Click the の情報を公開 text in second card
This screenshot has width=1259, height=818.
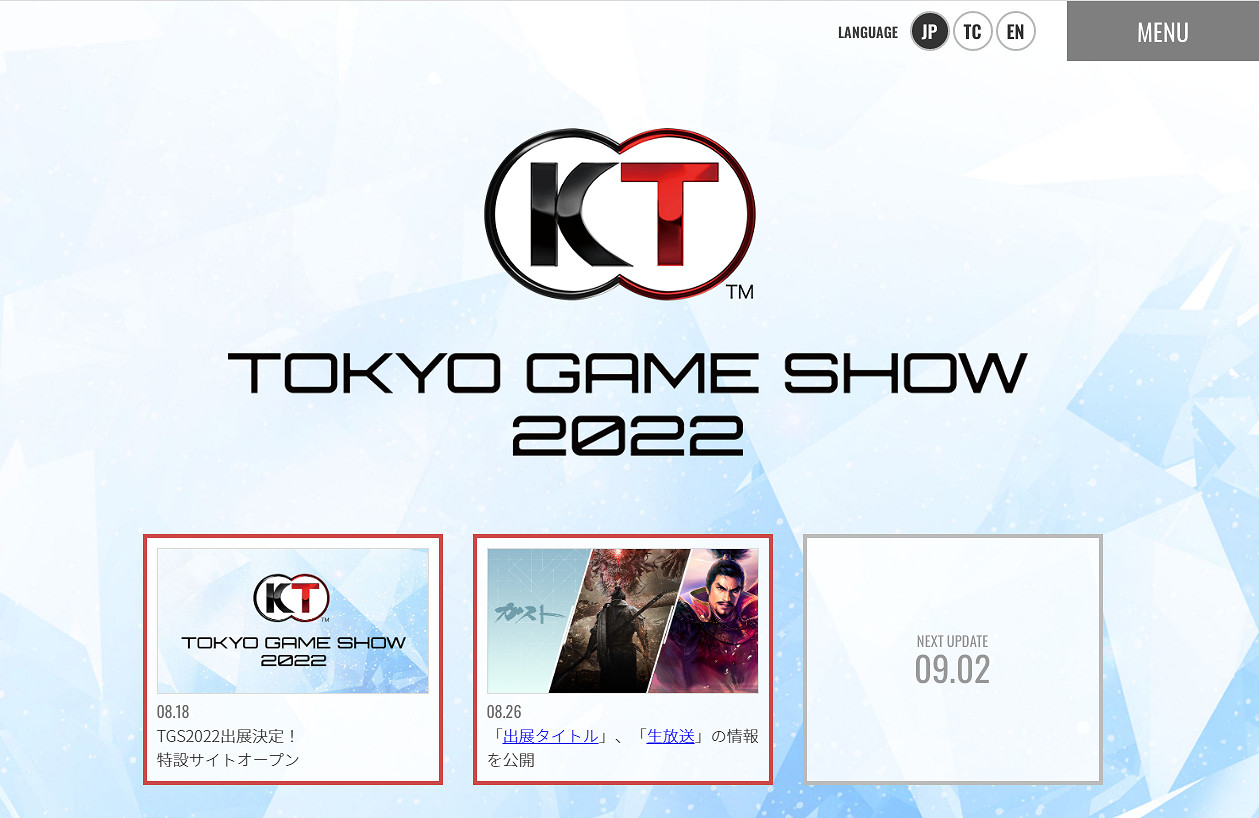(735, 737)
